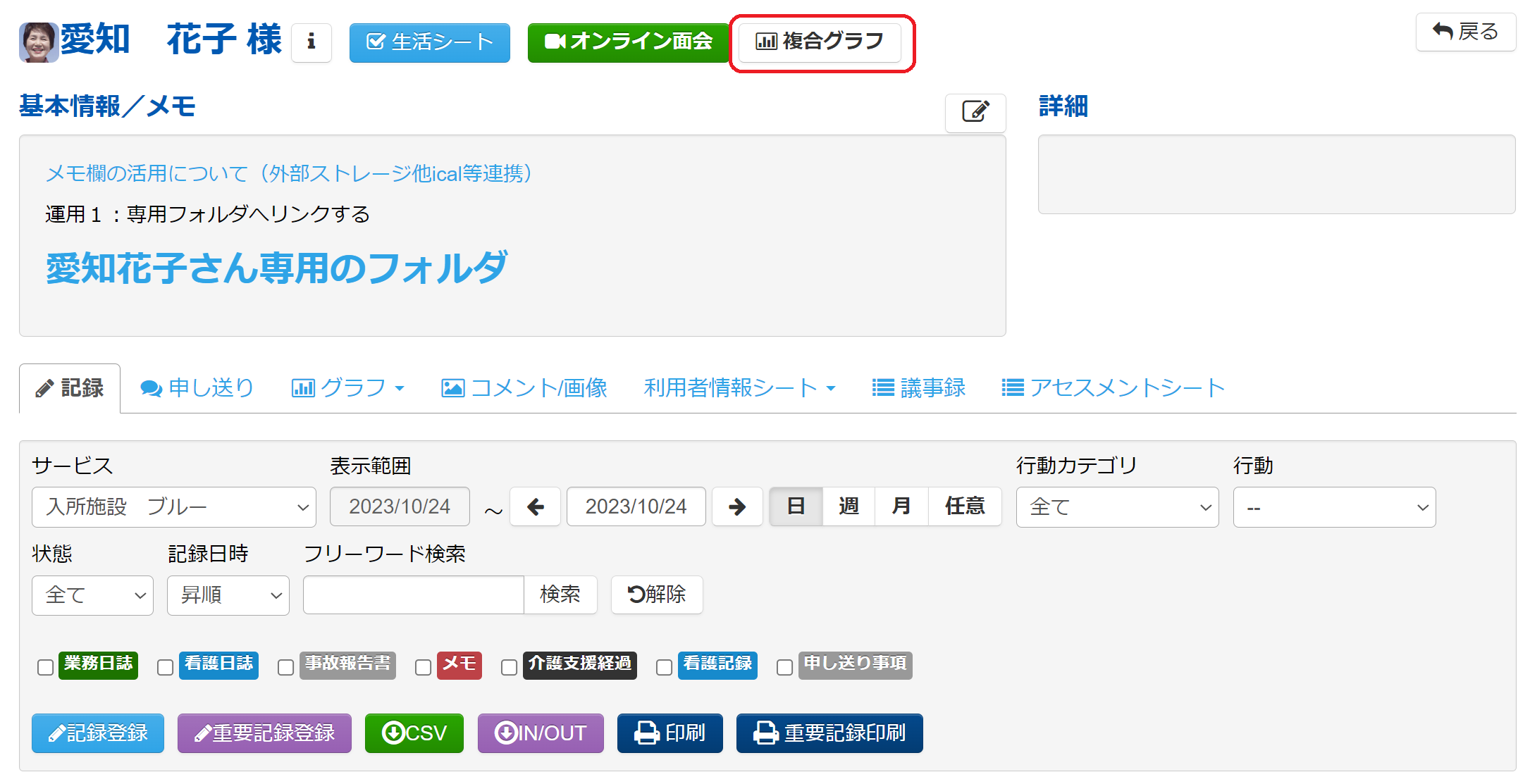This screenshot has height=784, width=1530.
Task: Click the info 'i' icon button
Action: coord(311,42)
